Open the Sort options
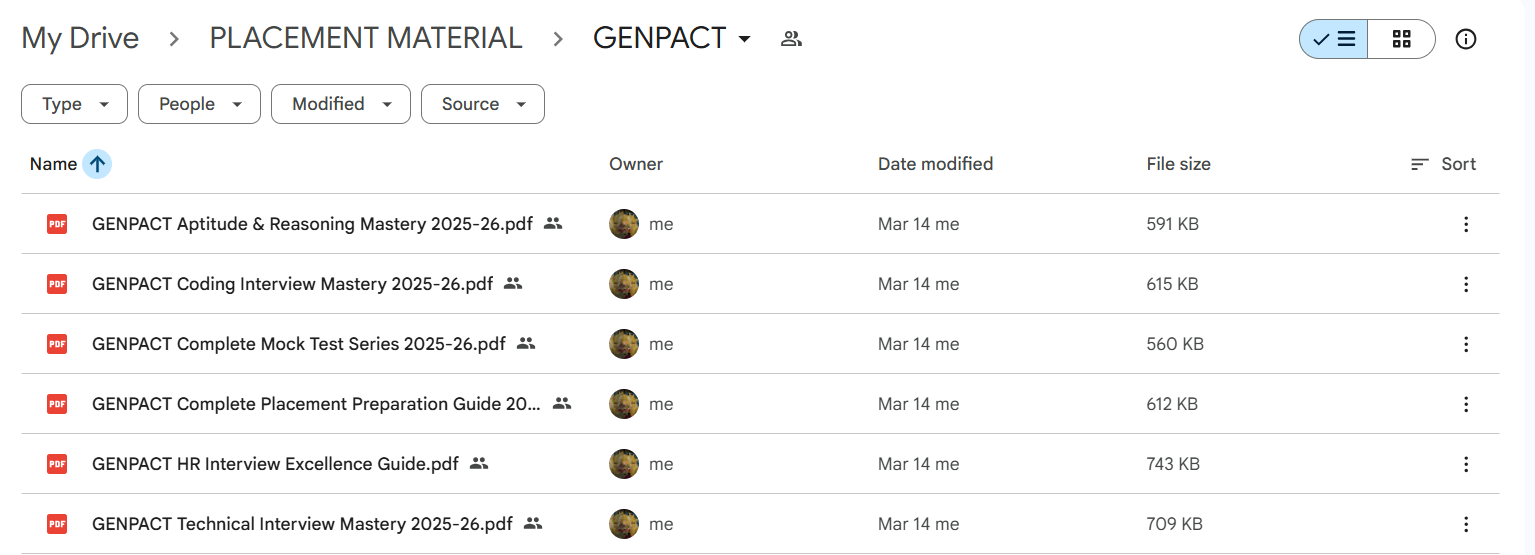Viewport: 1535px width, 555px height. 1443,164
